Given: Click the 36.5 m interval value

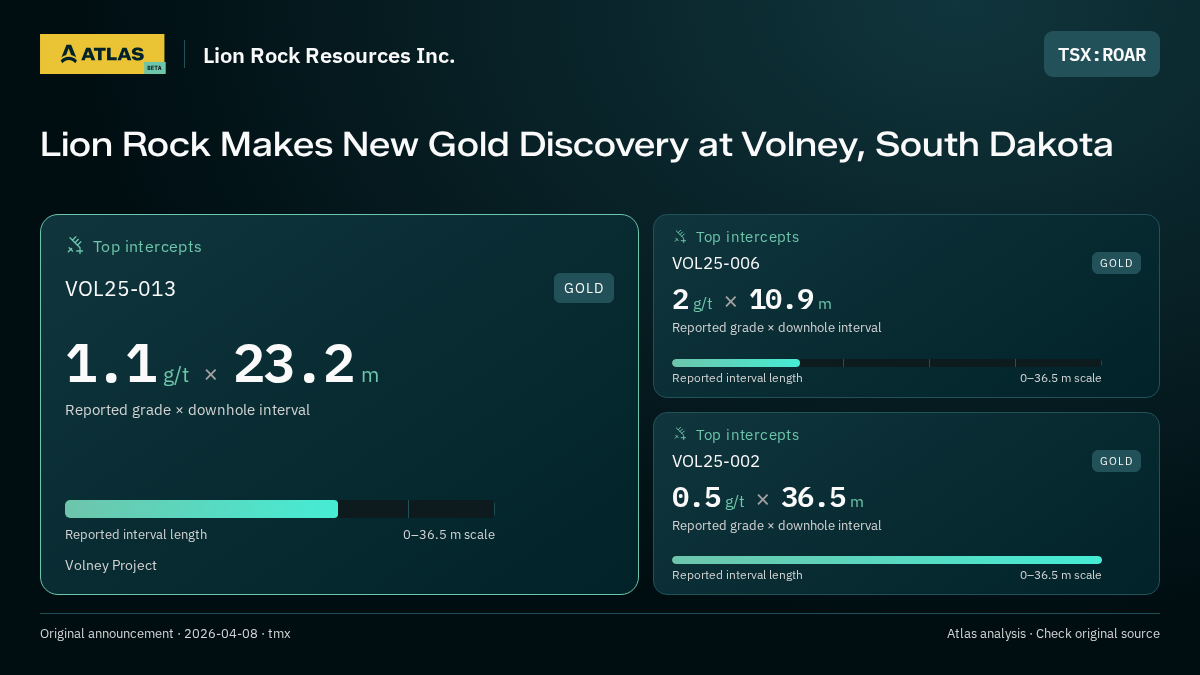Looking at the screenshot, I should pos(822,498).
